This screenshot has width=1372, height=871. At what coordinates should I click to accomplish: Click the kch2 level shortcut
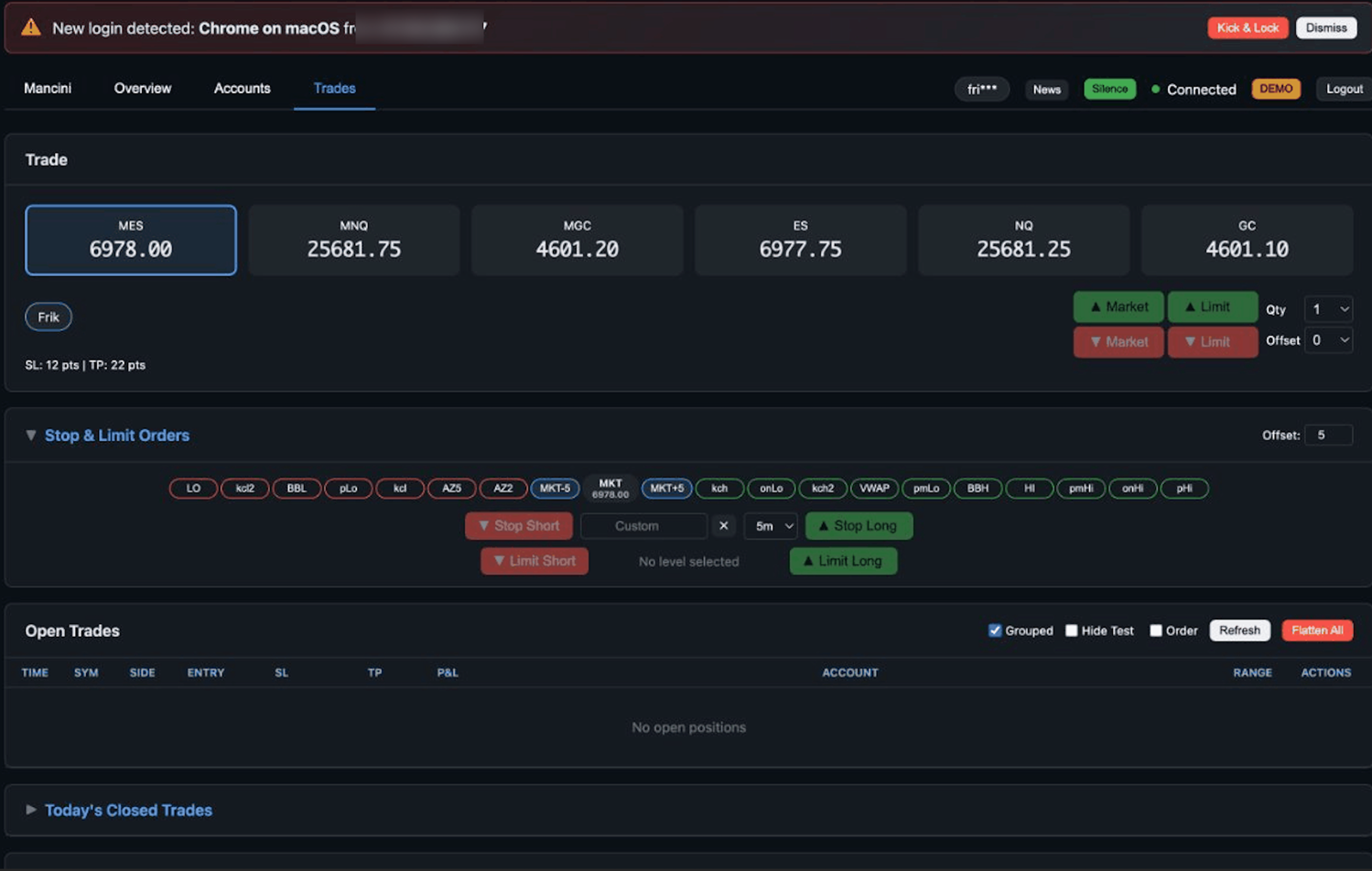(823, 489)
